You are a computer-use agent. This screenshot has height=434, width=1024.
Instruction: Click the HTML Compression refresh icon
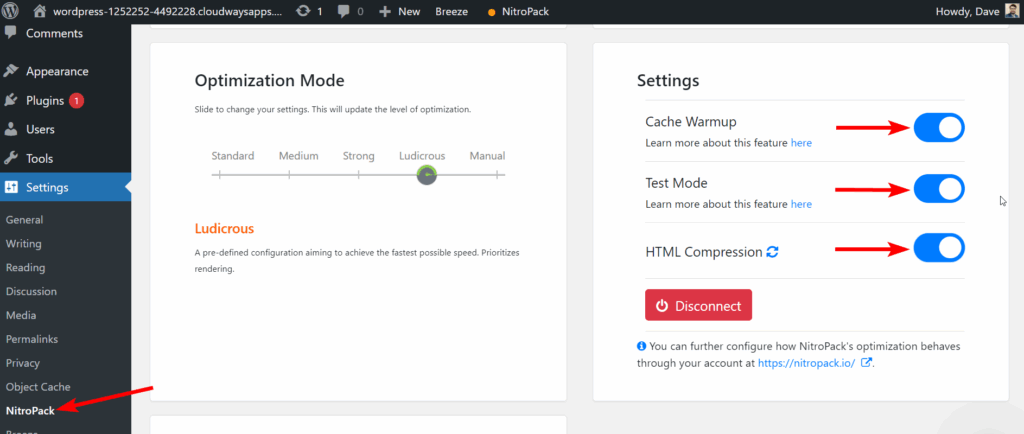point(772,252)
